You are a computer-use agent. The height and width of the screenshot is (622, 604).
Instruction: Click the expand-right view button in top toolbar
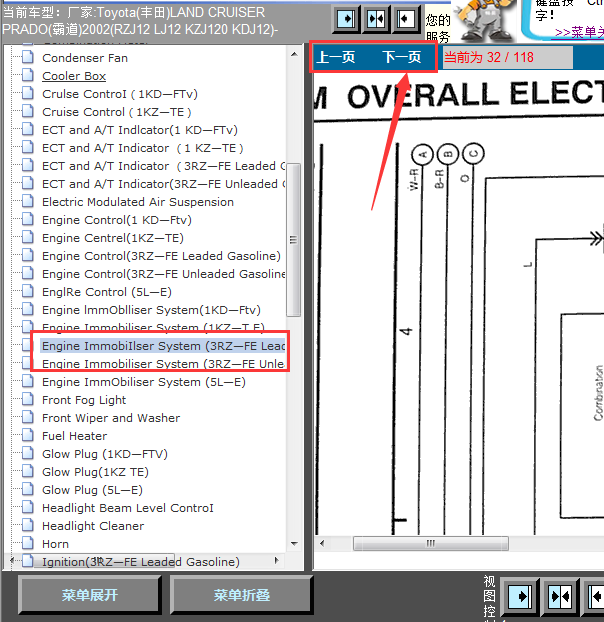[347, 19]
